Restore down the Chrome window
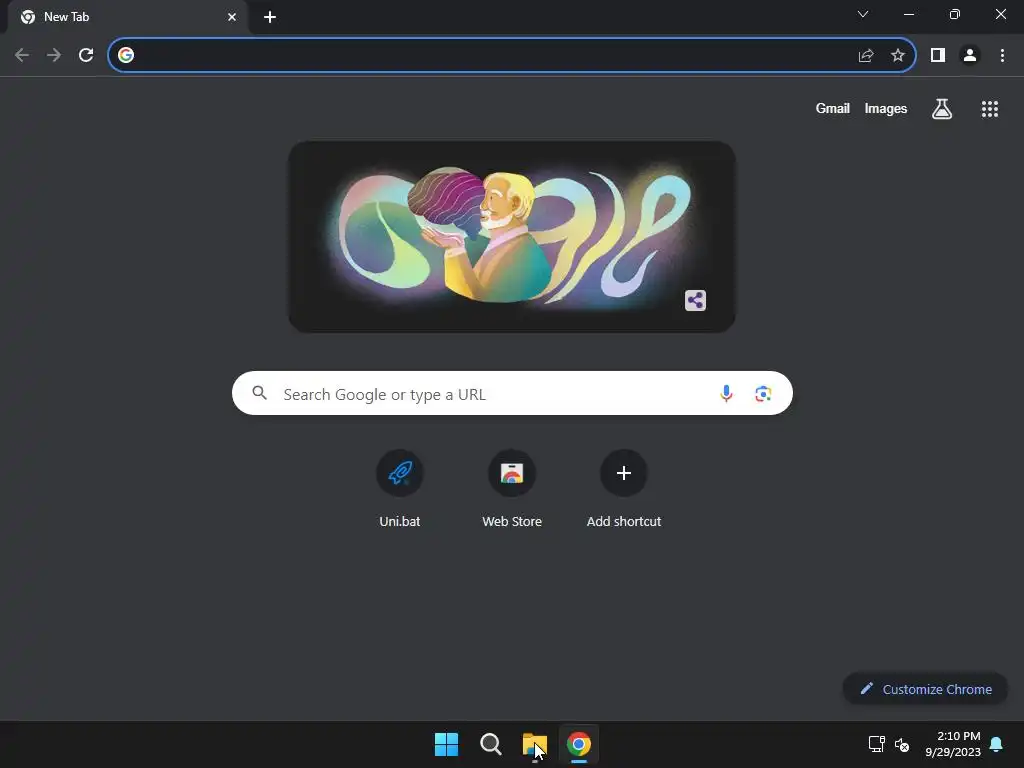 955,14
